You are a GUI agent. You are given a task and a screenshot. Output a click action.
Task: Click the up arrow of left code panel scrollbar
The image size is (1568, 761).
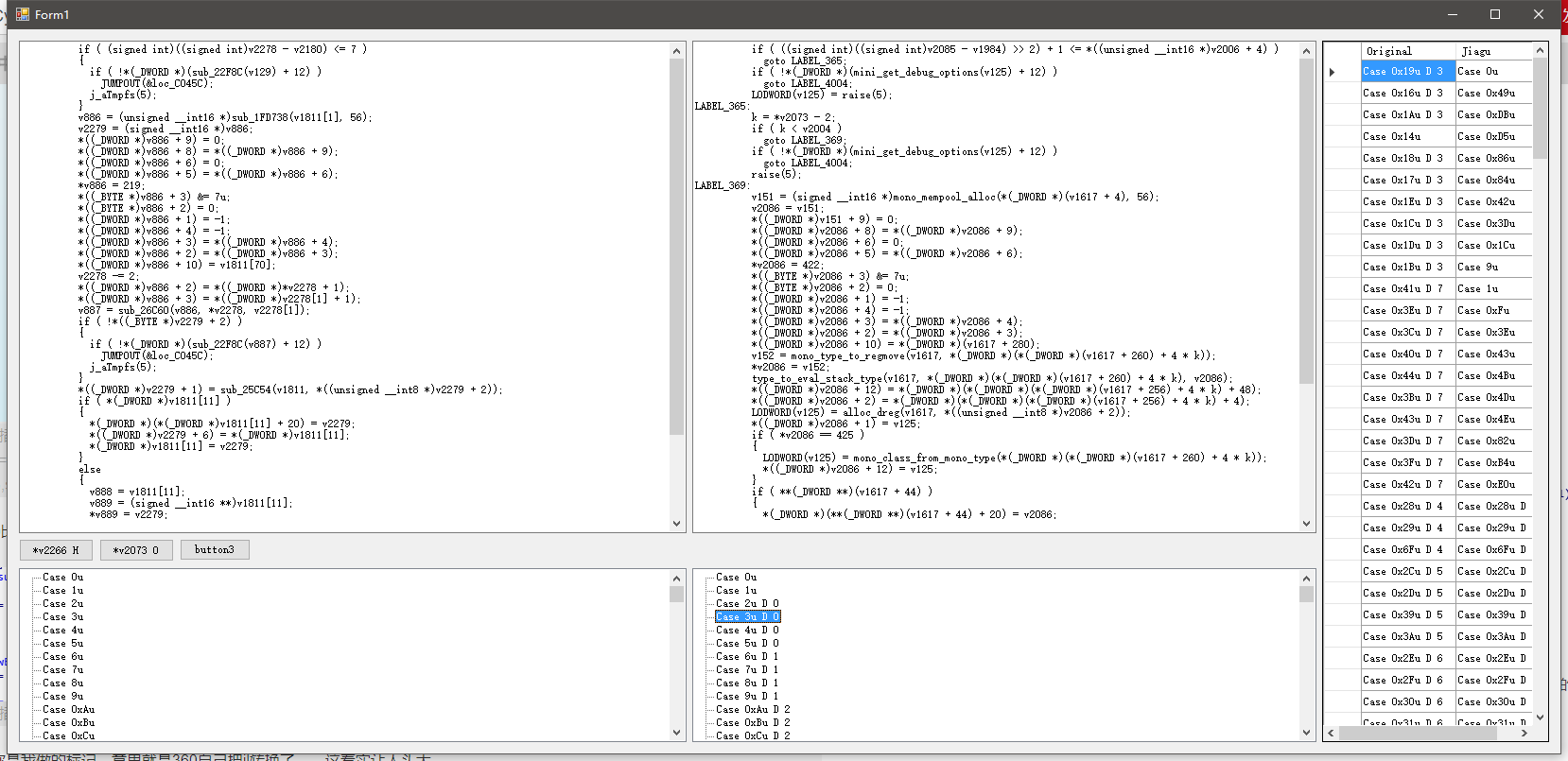[x=676, y=51]
